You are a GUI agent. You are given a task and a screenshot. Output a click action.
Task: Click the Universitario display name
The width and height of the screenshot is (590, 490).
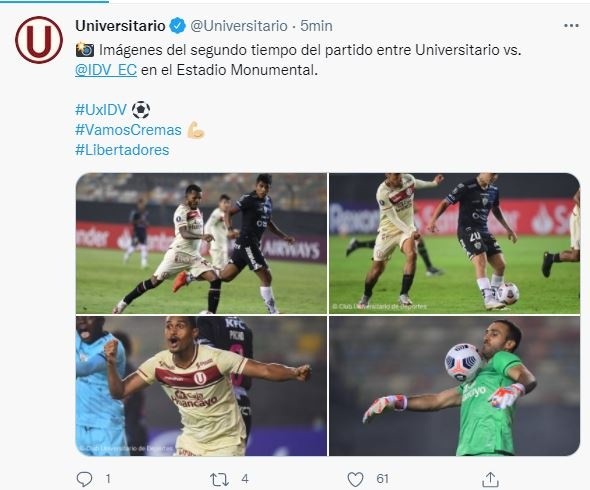pos(120,26)
